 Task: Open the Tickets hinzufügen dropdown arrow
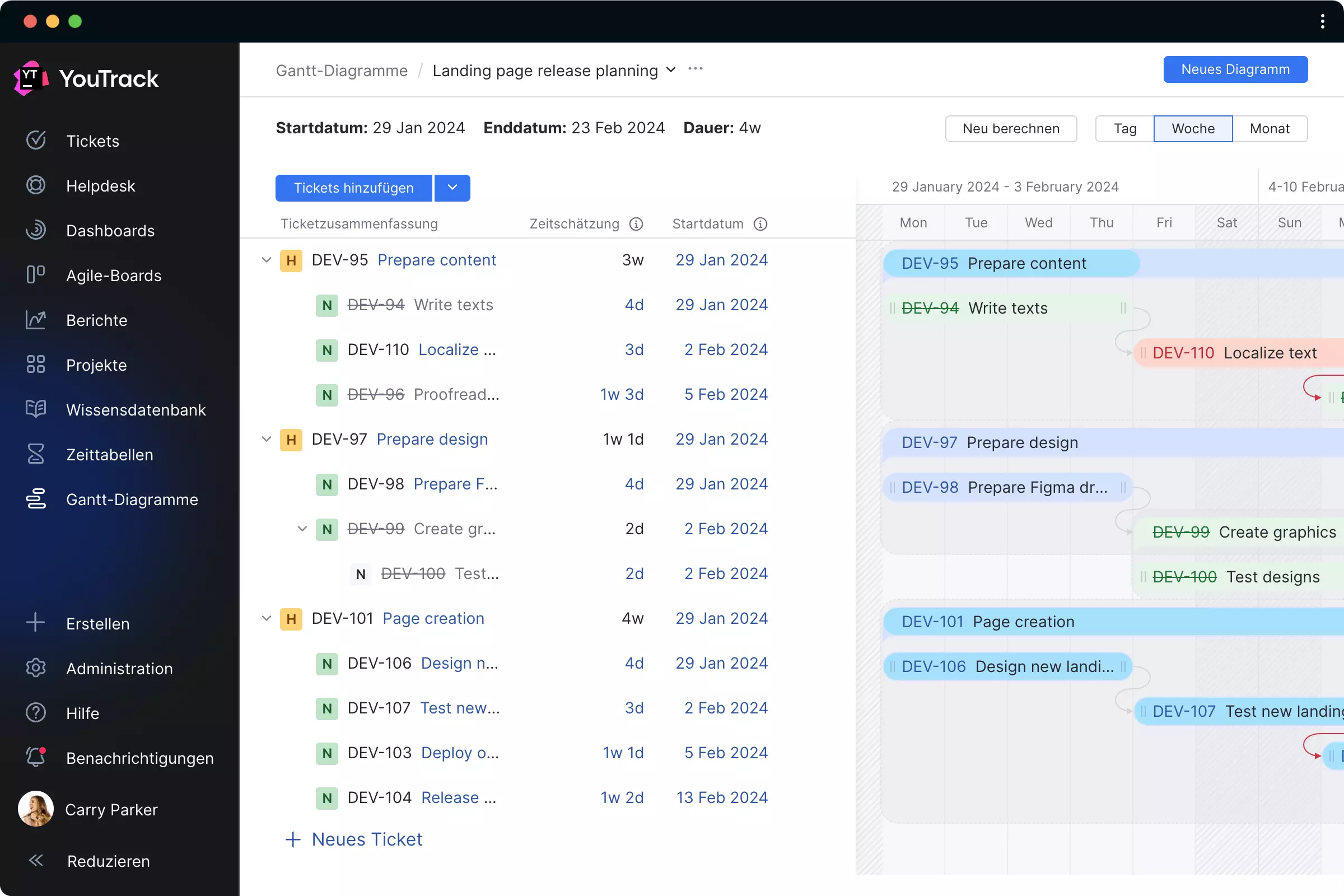[x=452, y=188]
